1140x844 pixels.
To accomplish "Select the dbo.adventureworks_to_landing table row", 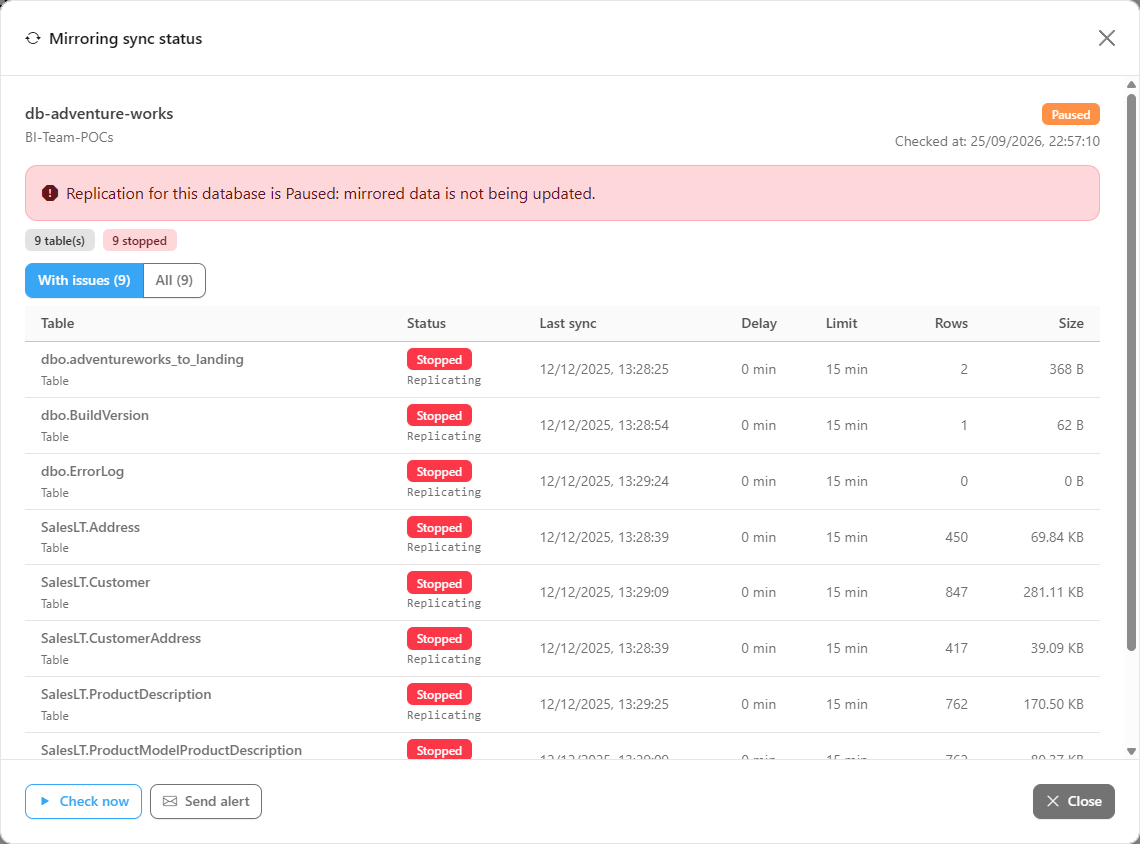I will [x=562, y=369].
